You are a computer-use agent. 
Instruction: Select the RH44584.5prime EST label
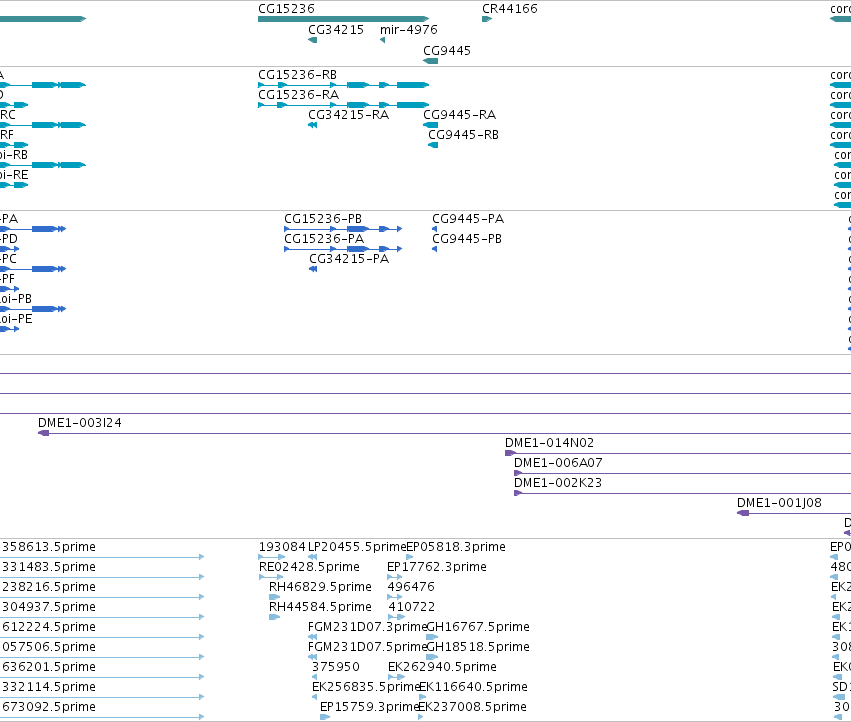pos(320,607)
